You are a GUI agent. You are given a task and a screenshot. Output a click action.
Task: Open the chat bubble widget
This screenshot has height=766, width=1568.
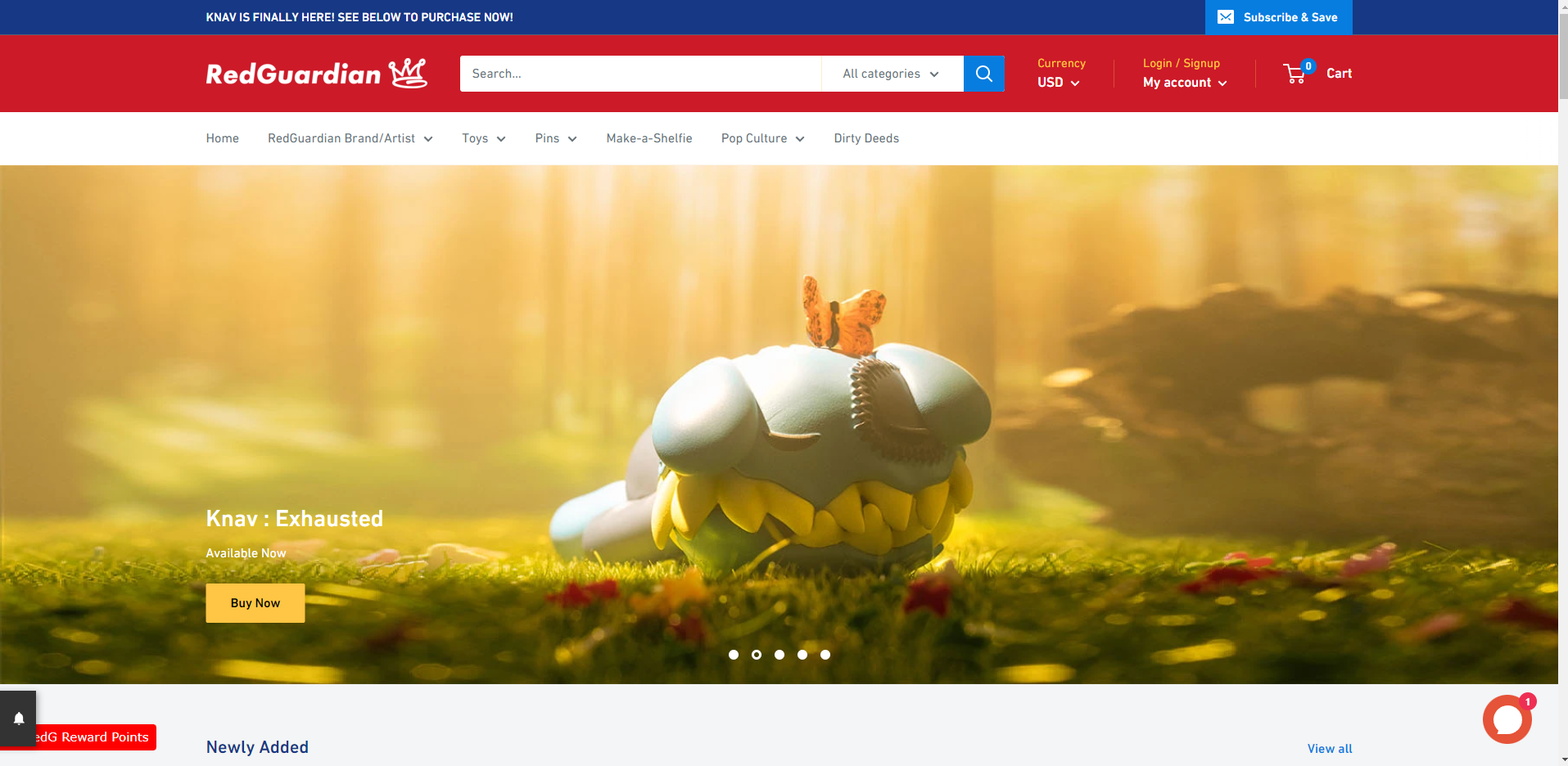point(1507,719)
